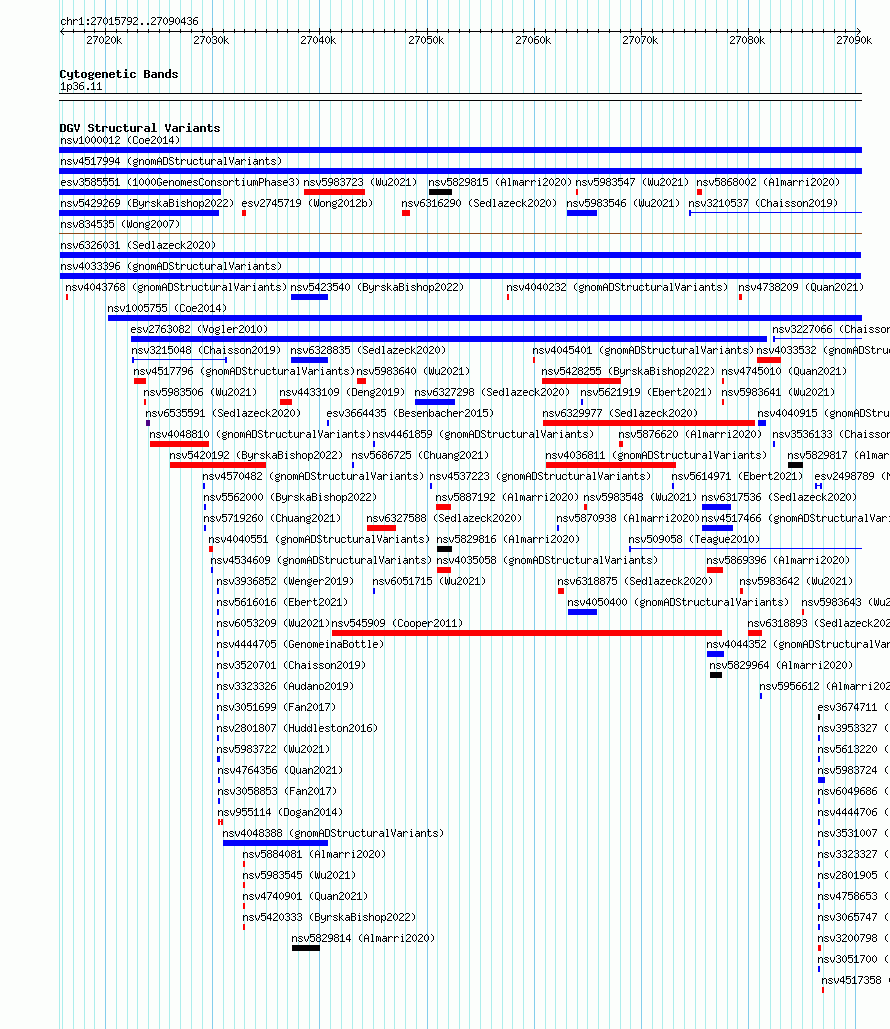Click nsv6329977 (Sedlazeck2020) label
890x1029 pixels.
(620, 413)
